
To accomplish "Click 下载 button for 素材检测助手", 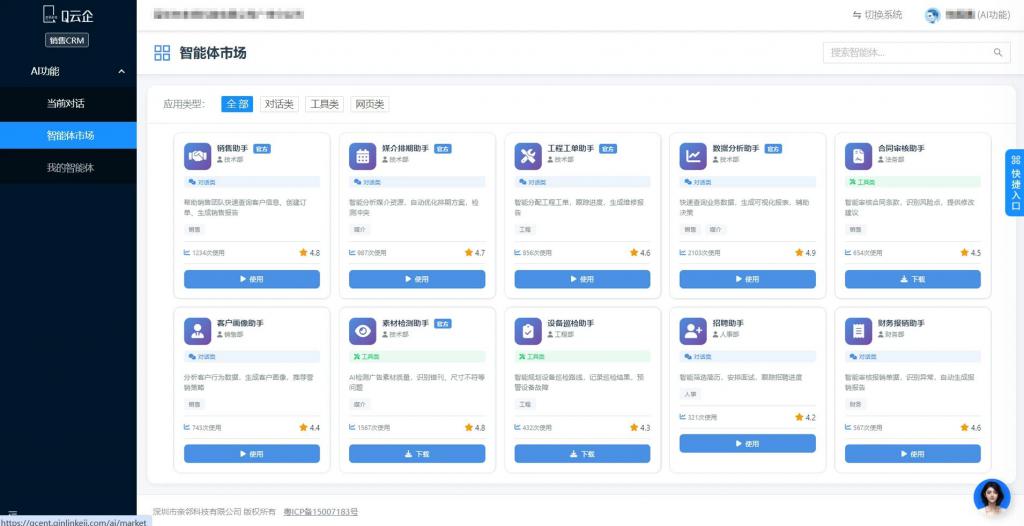I will point(417,453).
